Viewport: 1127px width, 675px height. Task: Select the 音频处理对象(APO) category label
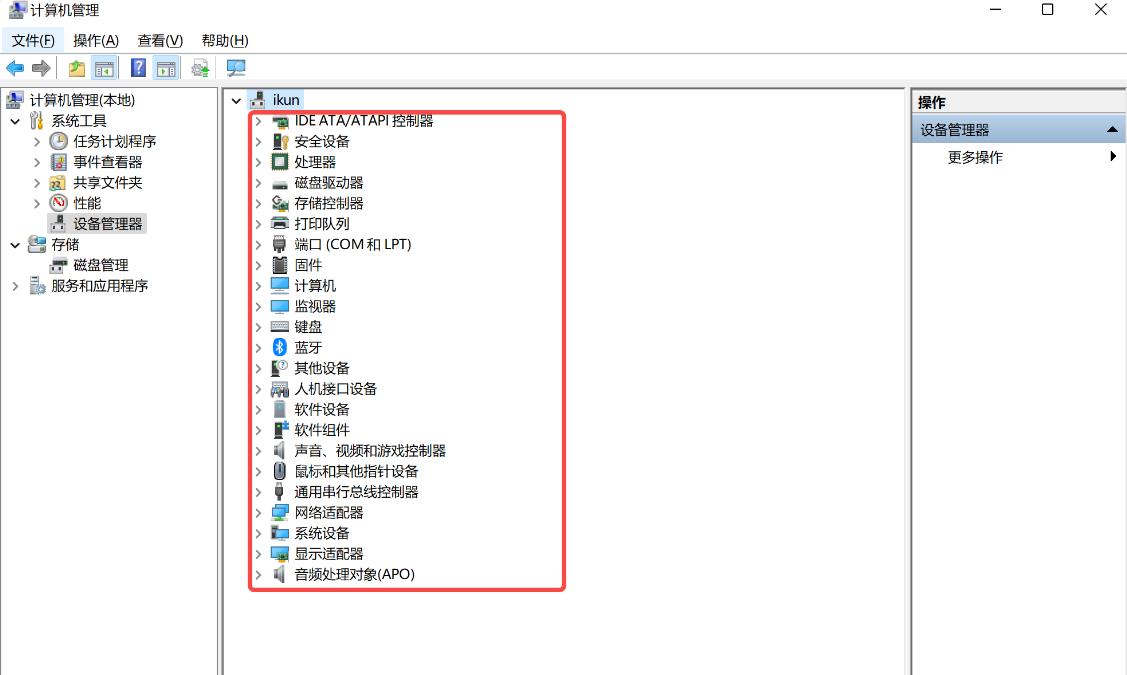(x=354, y=574)
